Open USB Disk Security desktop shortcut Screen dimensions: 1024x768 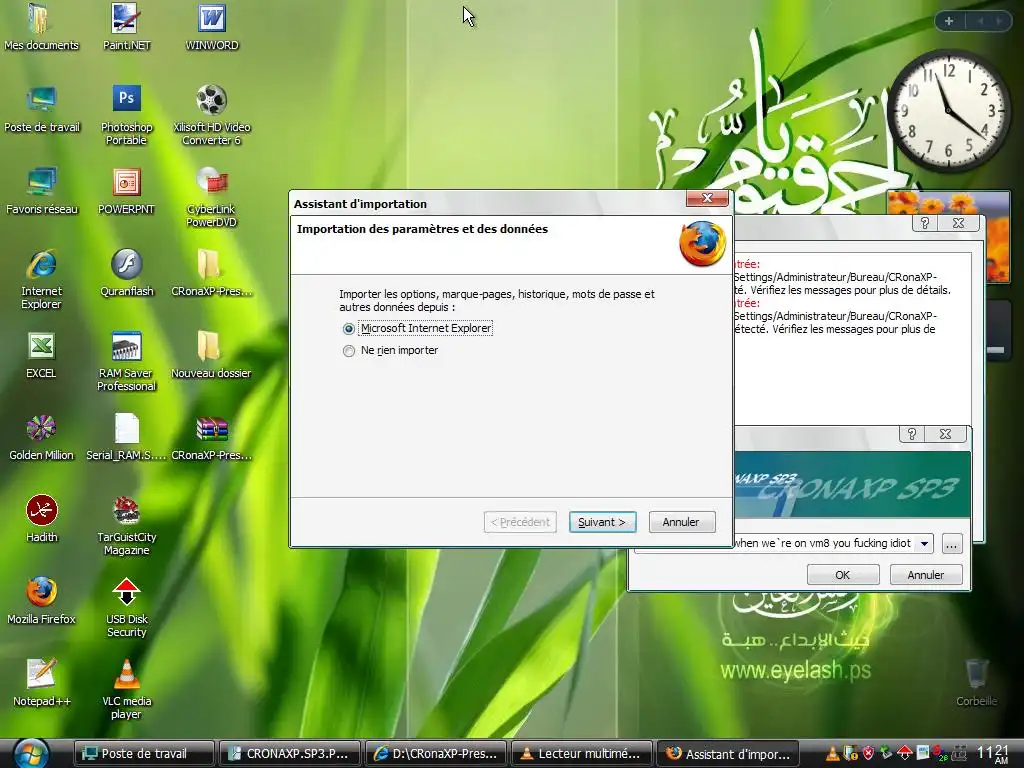(126, 608)
